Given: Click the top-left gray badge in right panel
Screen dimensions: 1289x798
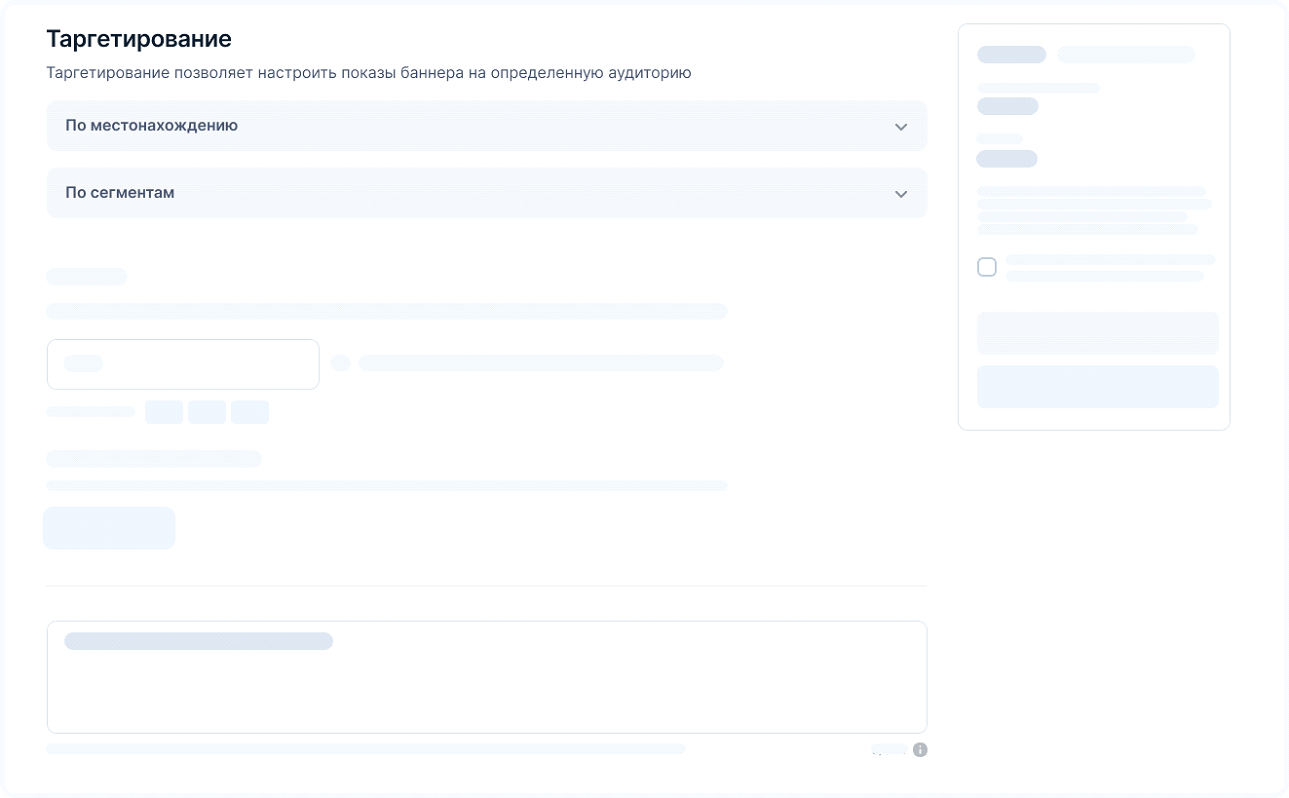Looking at the screenshot, I should coord(1011,54).
